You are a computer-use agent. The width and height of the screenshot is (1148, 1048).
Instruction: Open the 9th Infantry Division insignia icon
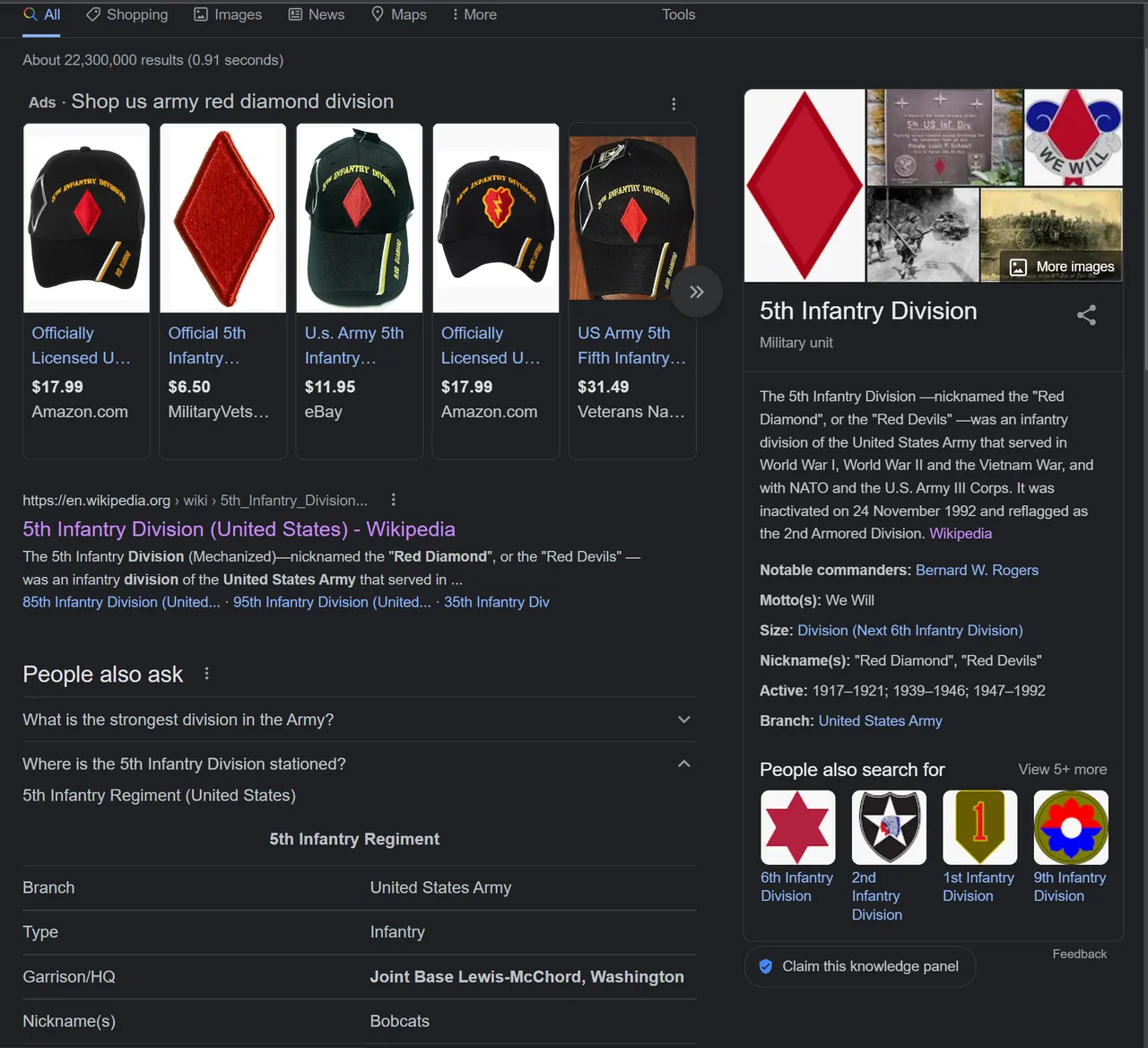pyautogui.click(x=1071, y=827)
